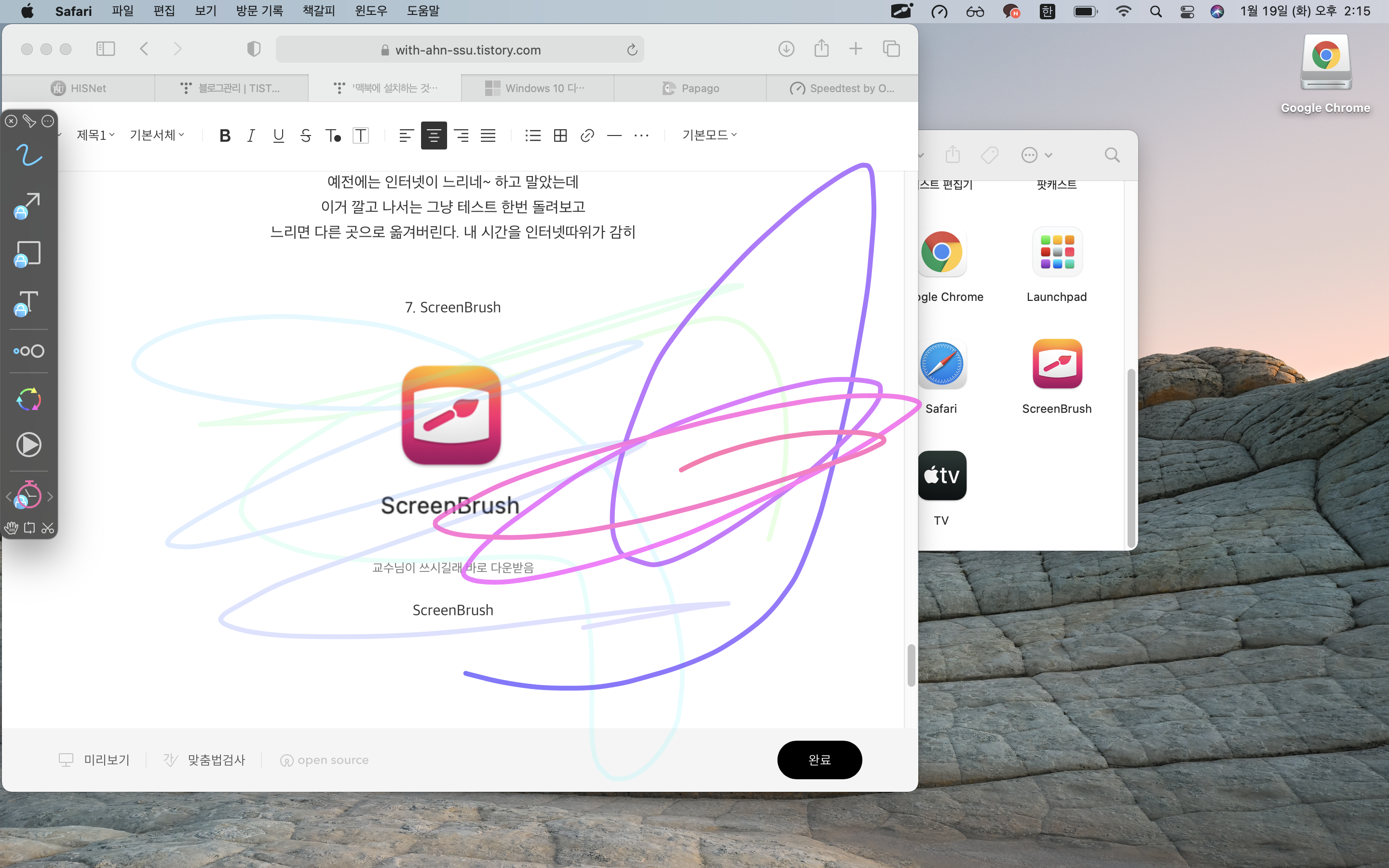1389x868 pixels.
Task: Go back in Safari history
Action: (144, 49)
